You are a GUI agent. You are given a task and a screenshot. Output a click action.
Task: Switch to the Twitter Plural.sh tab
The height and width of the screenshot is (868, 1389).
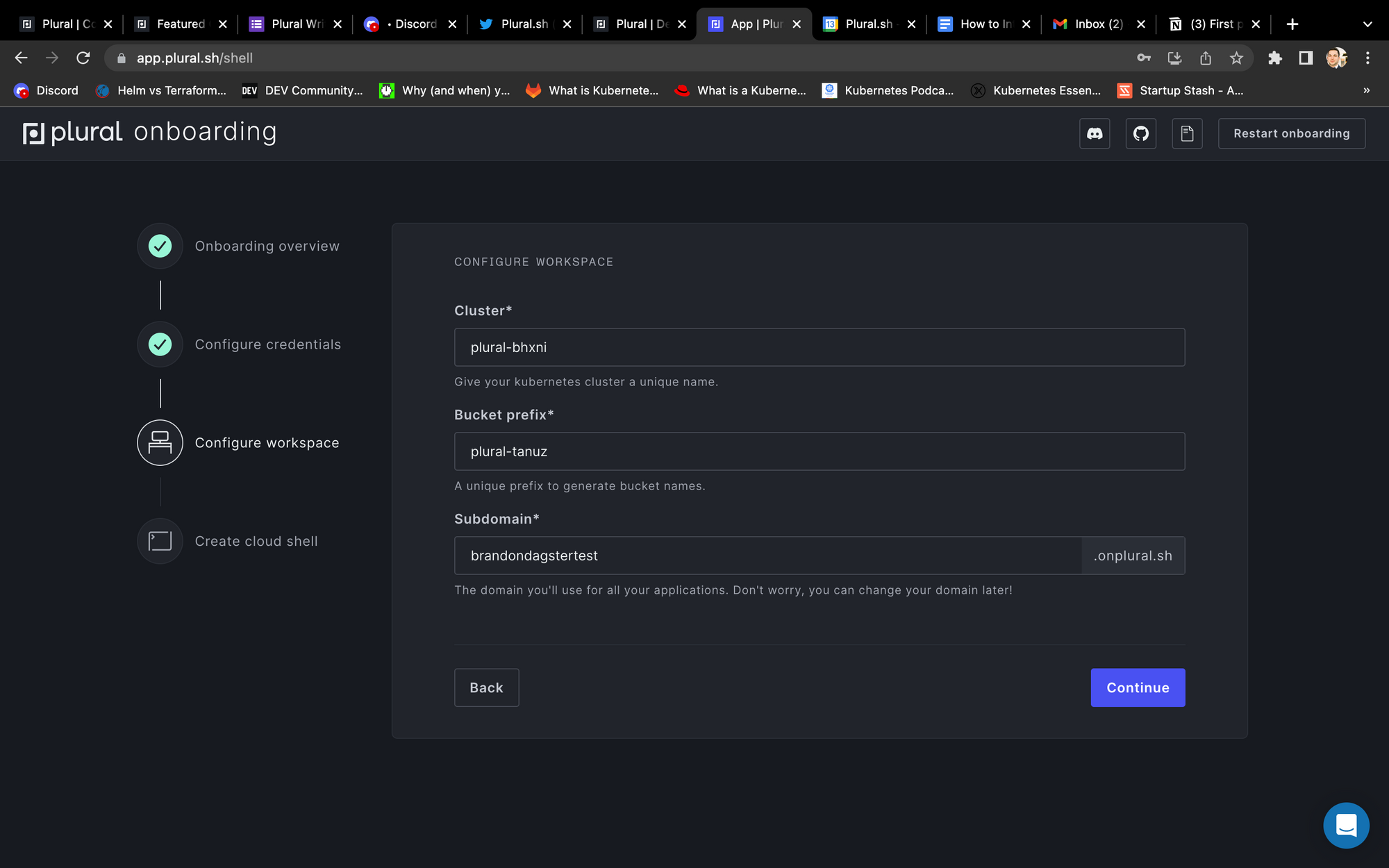coord(524,24)
